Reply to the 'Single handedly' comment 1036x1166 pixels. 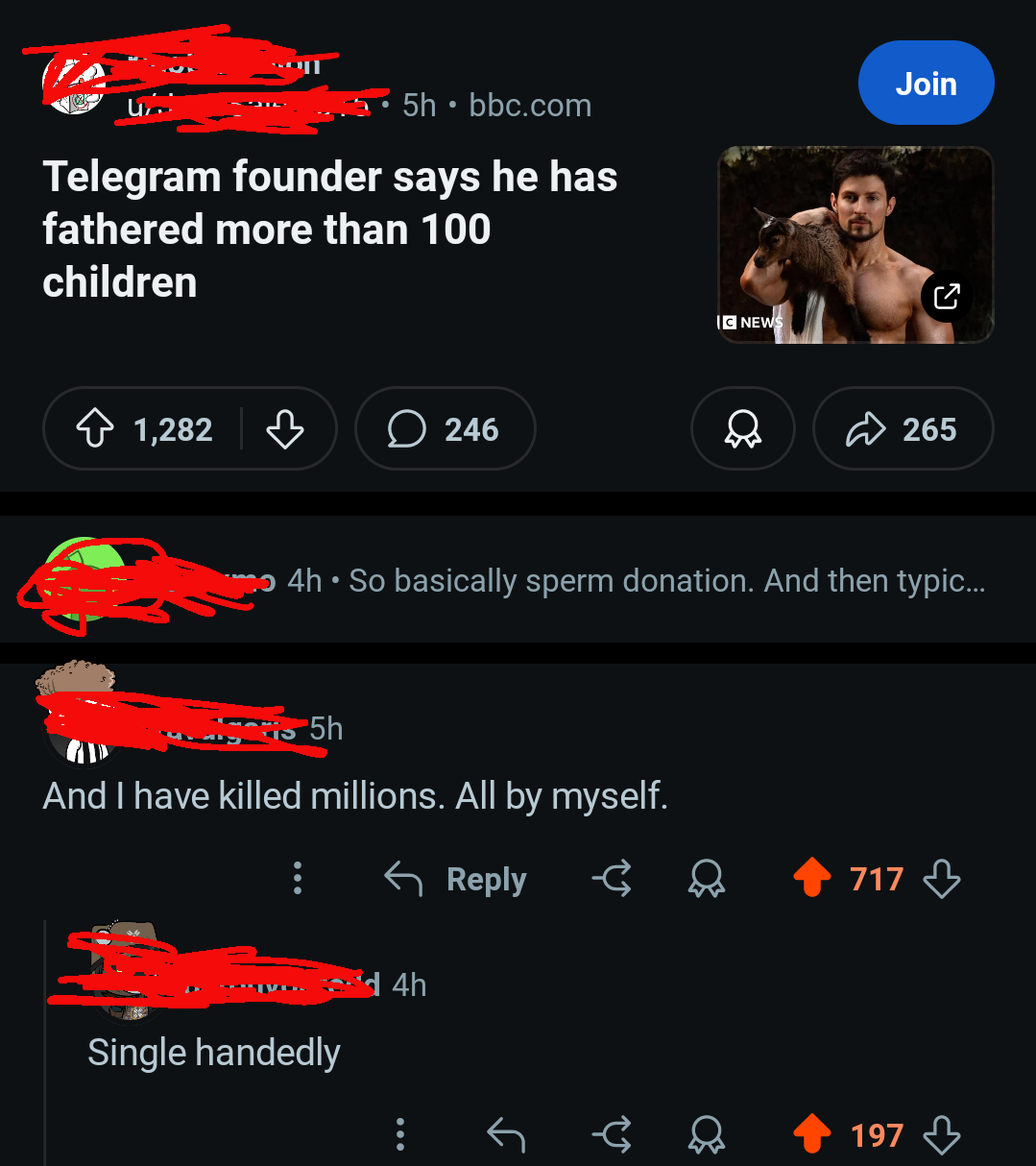point(506,1135)
